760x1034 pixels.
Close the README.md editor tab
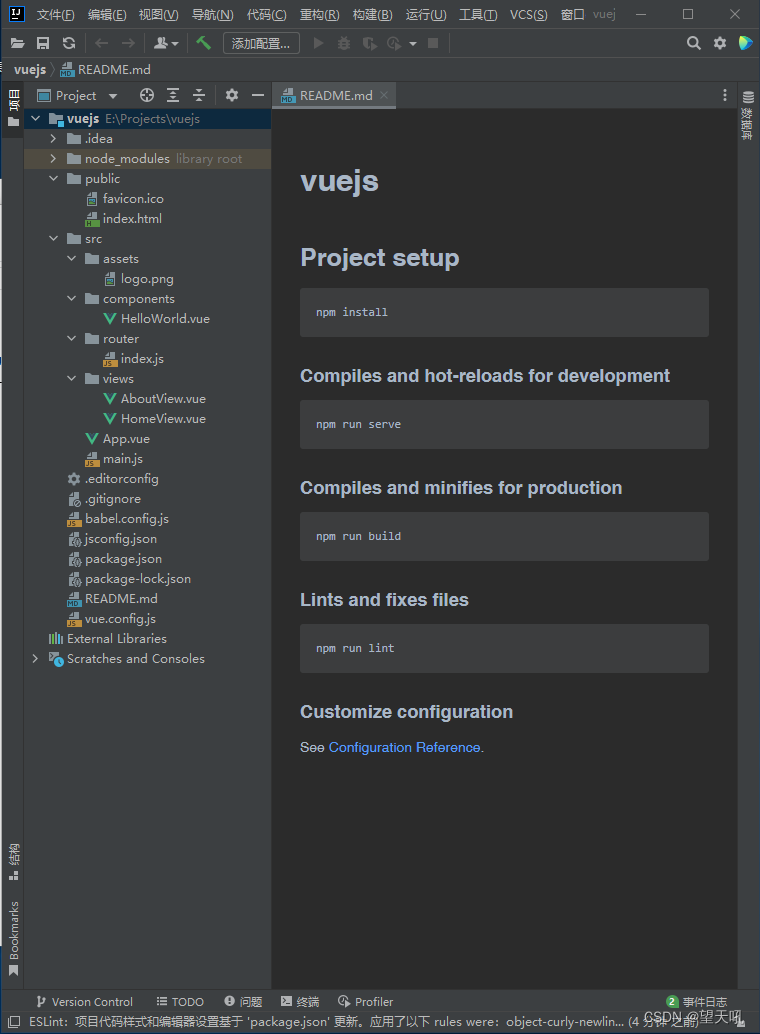[x=384, y=95]
